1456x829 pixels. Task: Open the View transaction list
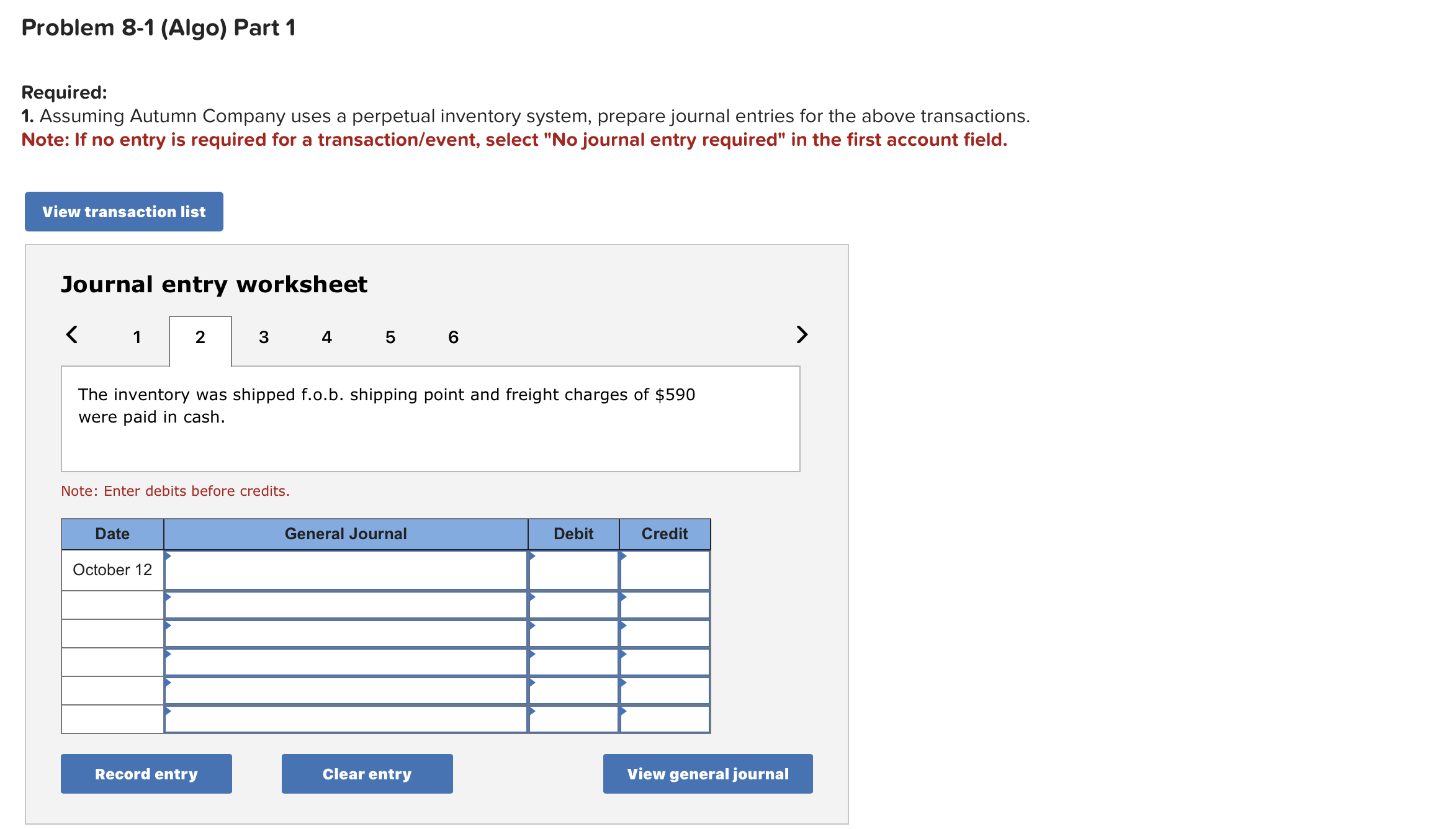coord(124,212)
